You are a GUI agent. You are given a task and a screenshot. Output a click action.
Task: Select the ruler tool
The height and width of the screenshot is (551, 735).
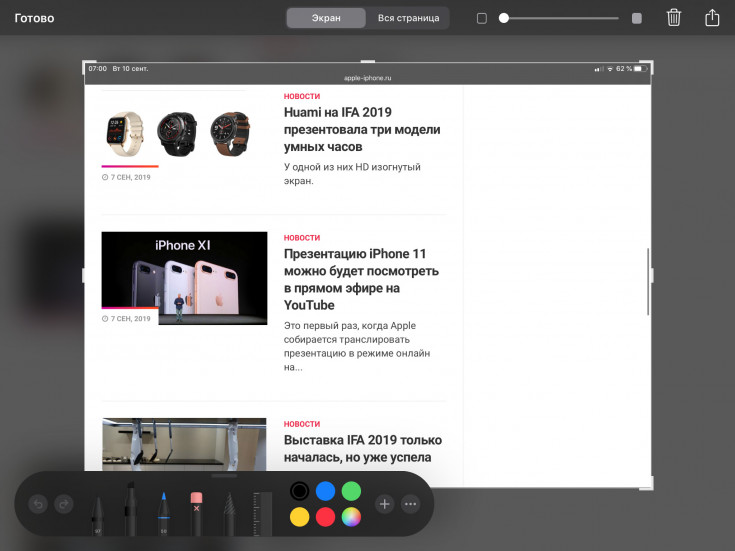262,513
